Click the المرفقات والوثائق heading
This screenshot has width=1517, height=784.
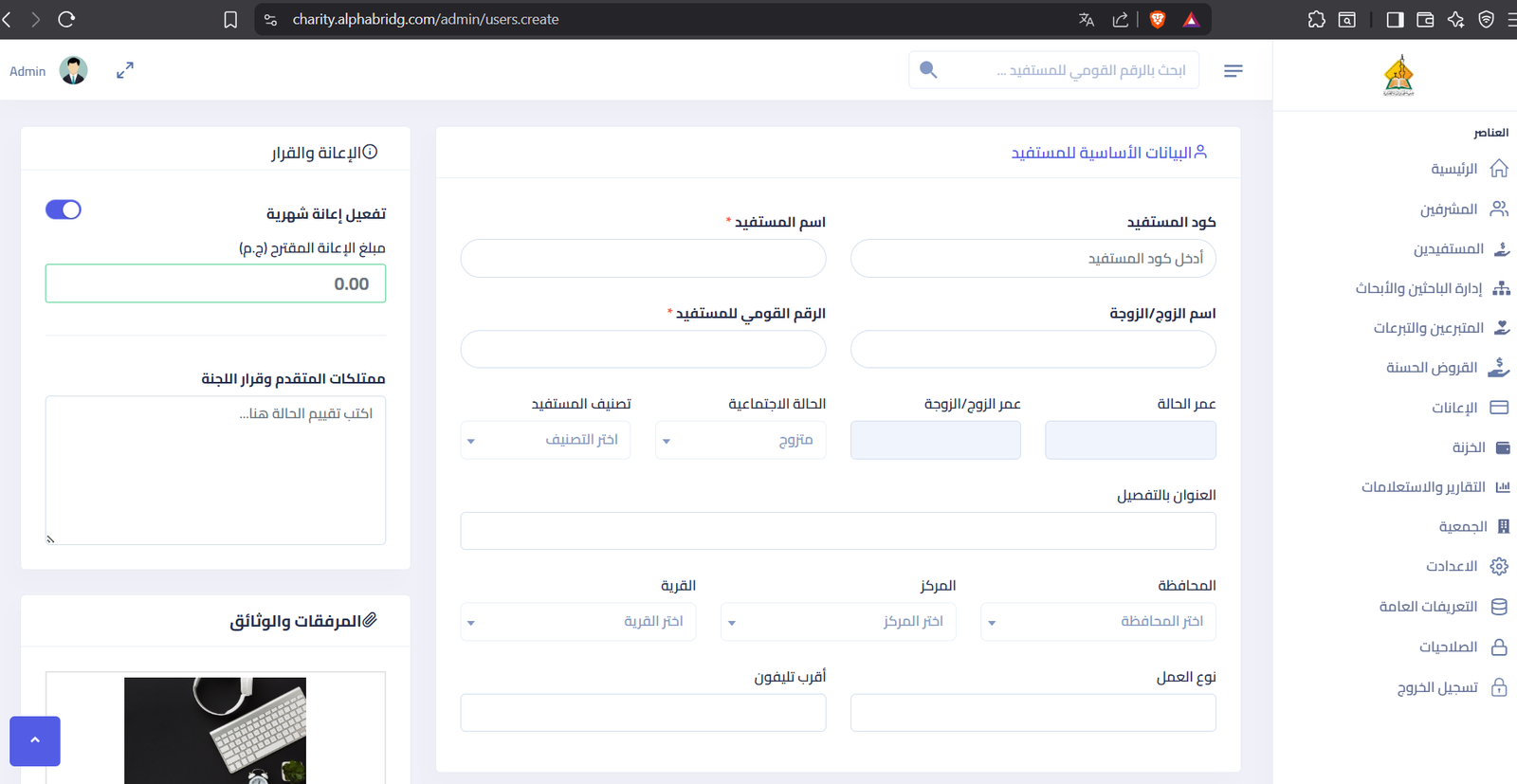coord(303,621)
